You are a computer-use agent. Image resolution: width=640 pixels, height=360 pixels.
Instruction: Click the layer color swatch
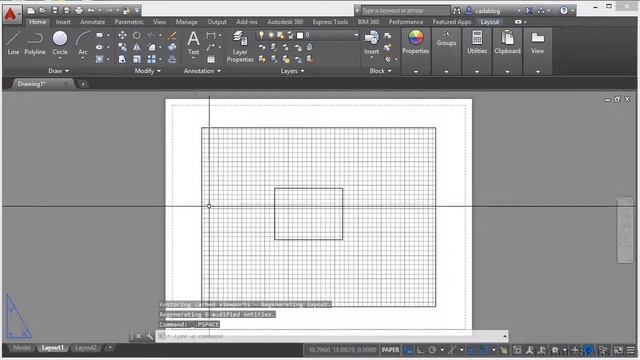tap(300, 35)
